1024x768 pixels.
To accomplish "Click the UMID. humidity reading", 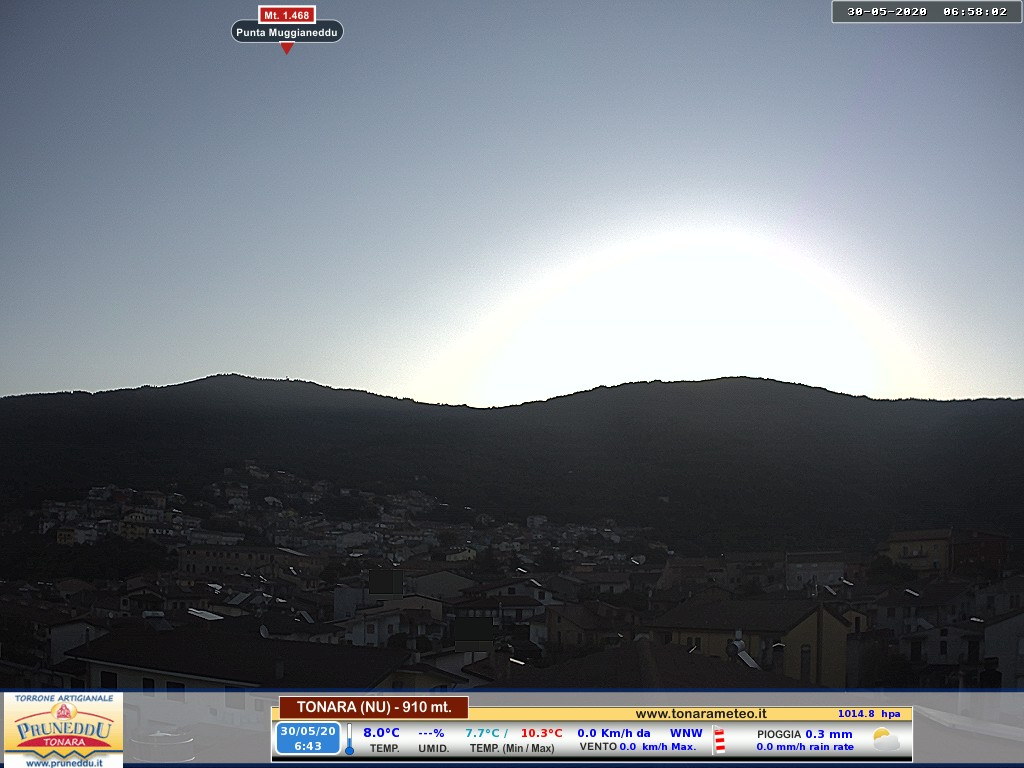I will click(x=433, y=740).
